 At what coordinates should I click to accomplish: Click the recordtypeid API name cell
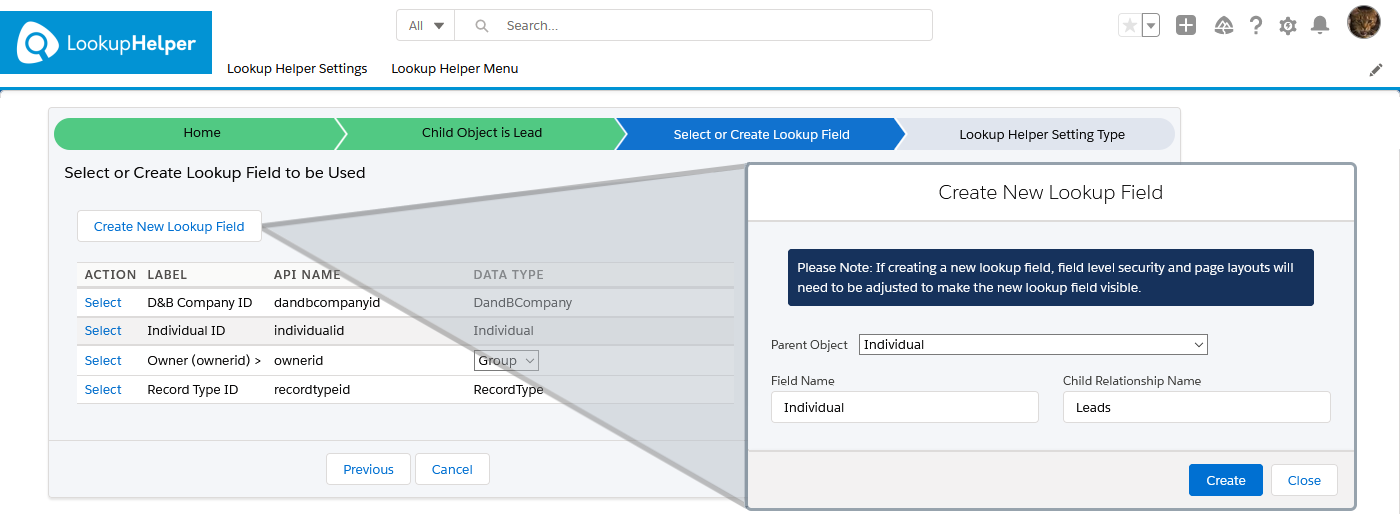tap(312, 389)
